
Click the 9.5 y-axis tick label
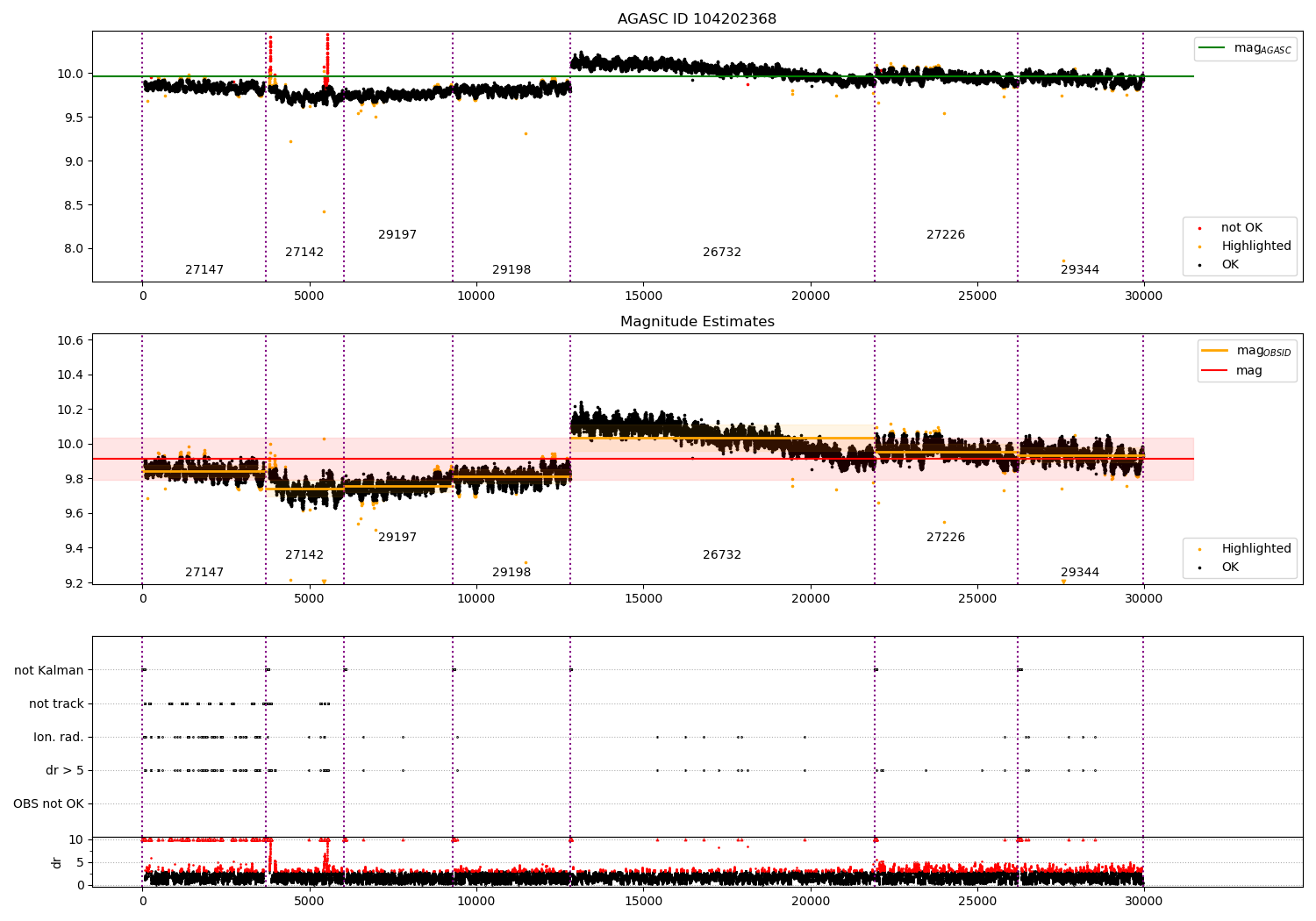coord(74,118)
